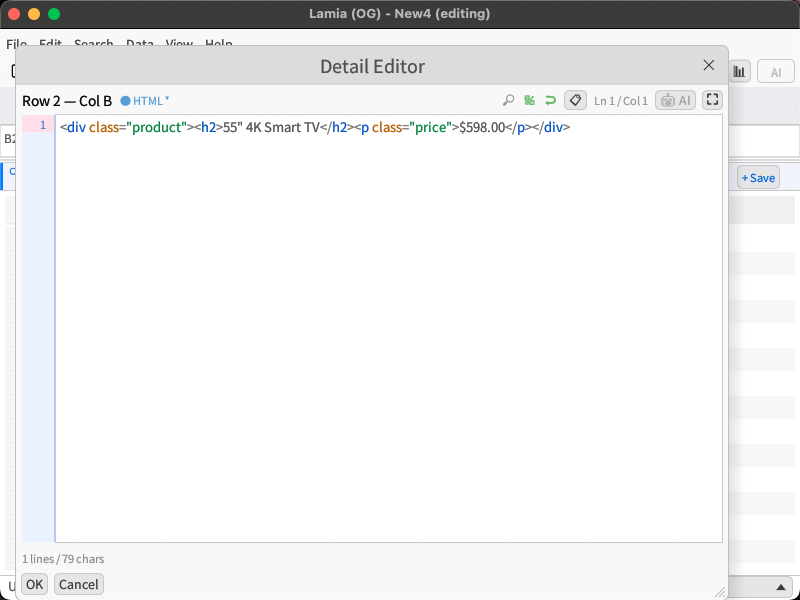The image size is (800, 600).
Task: Expand editor with the fullscreen icon
Action: (712, 100)
